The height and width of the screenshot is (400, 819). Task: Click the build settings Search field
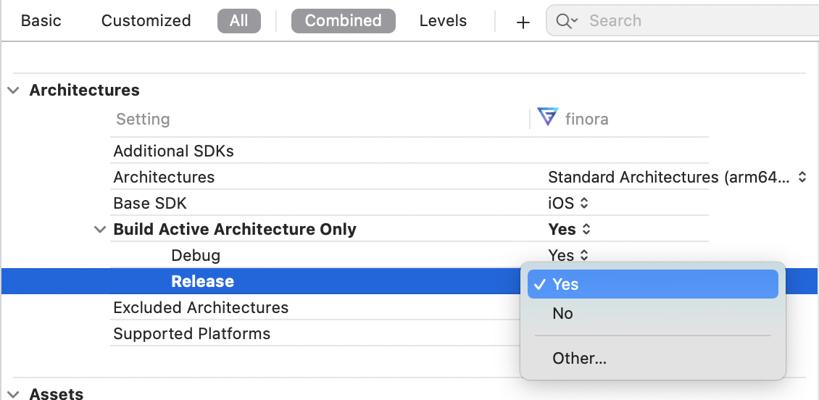coord(690,21)
